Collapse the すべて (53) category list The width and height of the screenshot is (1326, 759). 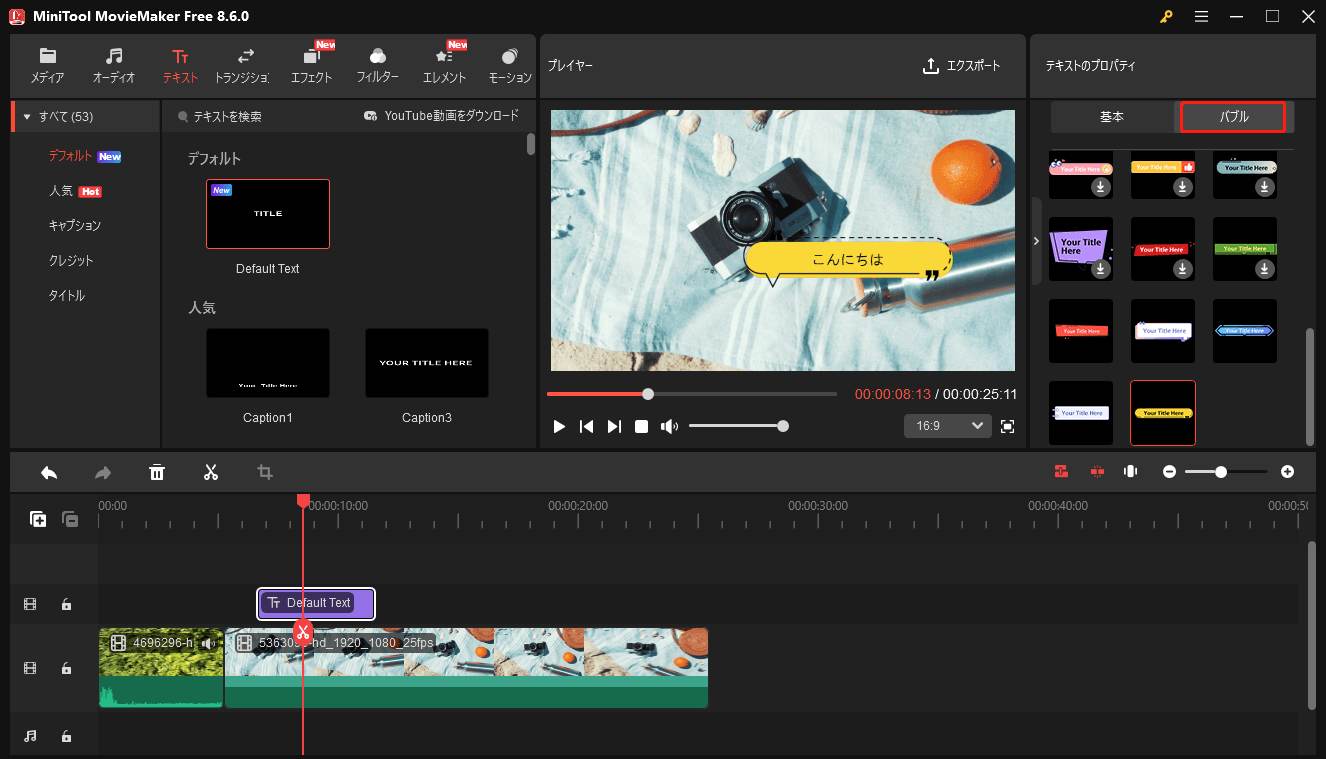(x=27, y=116)
